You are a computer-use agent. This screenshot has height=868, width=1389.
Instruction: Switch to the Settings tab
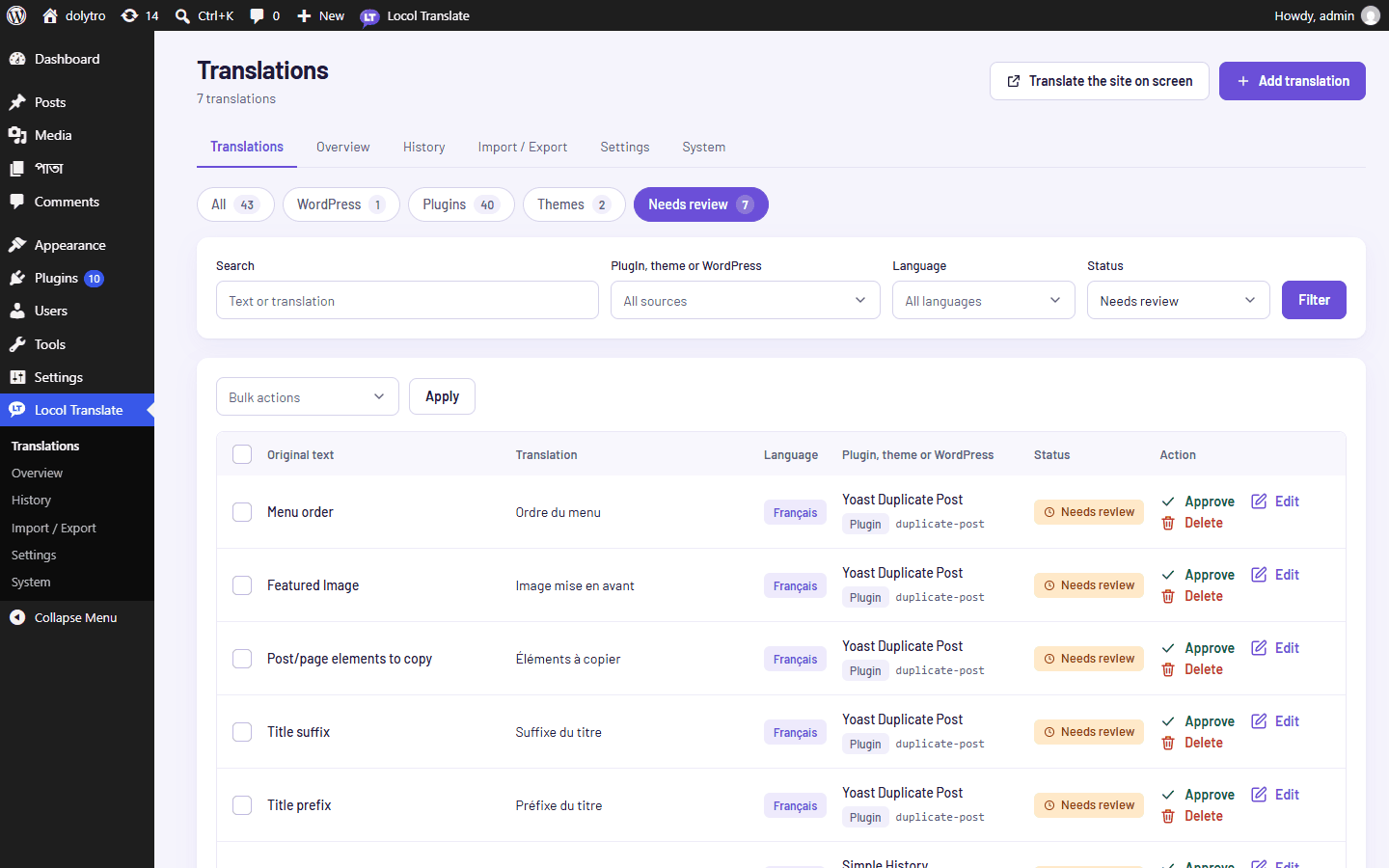pos(625,147)
